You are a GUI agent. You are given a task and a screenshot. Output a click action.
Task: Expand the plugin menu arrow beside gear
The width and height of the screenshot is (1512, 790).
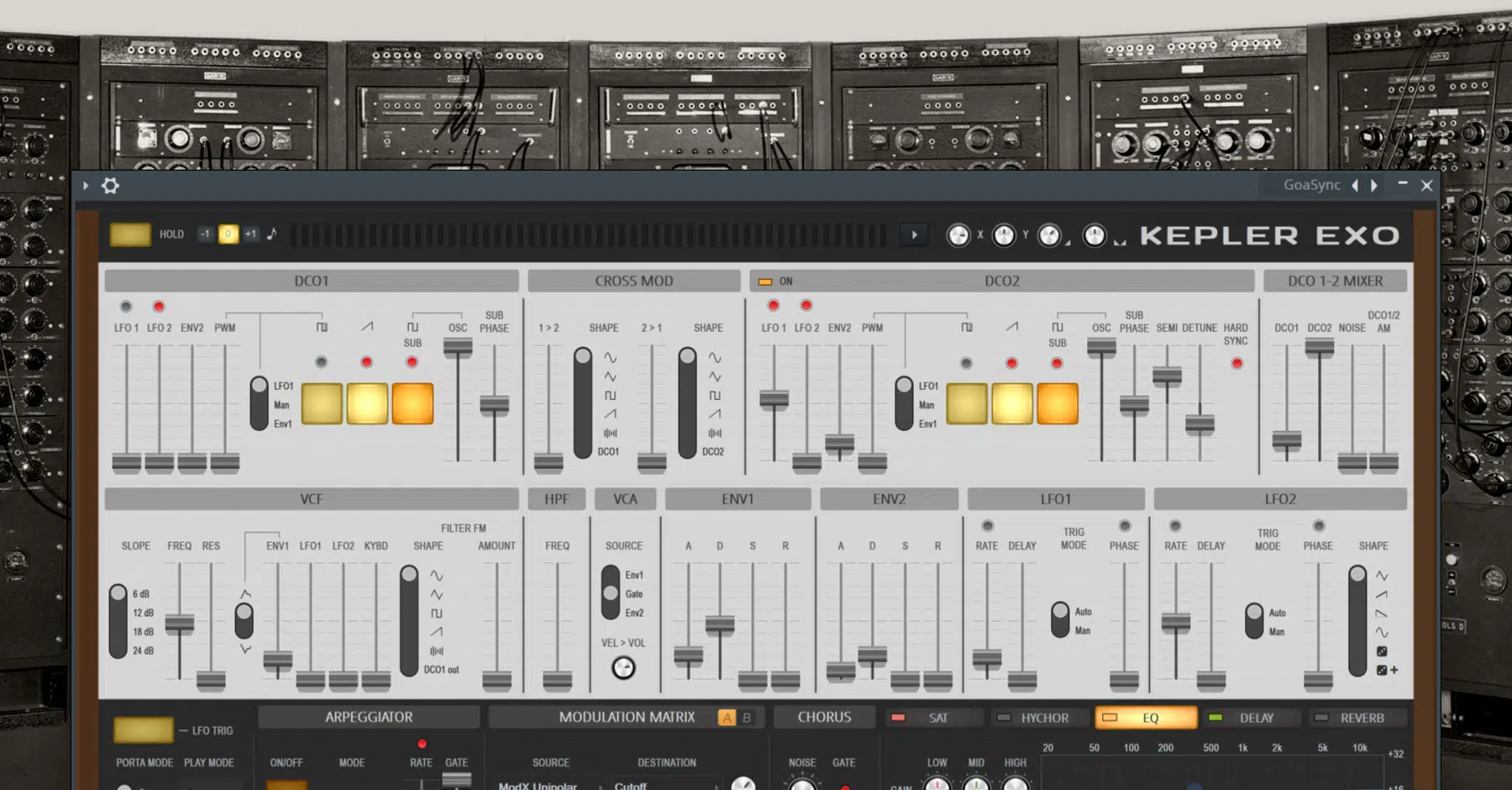pyautogui.click(x=85, y=186)
